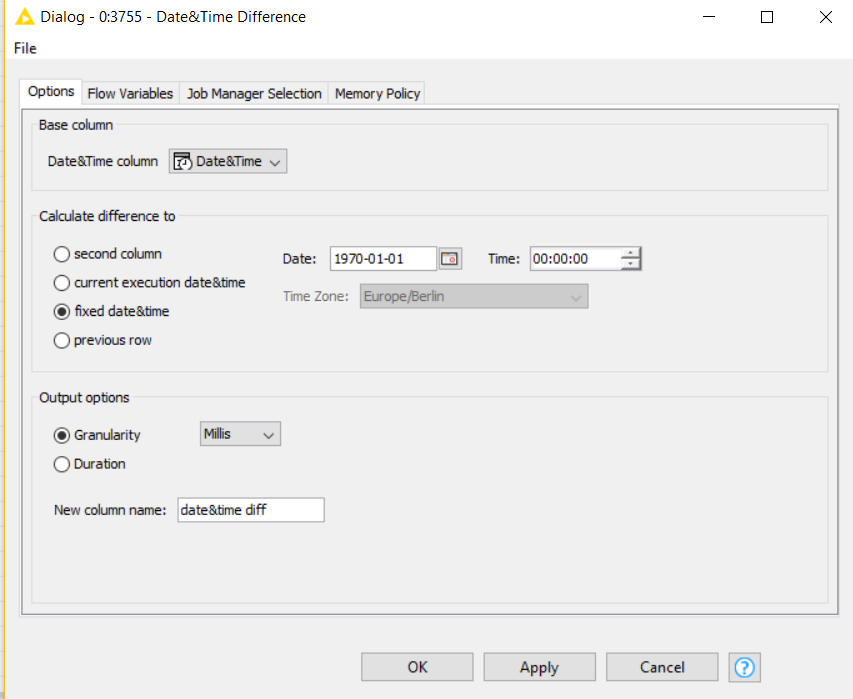
Task: Enable the previous row option
Action: [x=61, y=340]
